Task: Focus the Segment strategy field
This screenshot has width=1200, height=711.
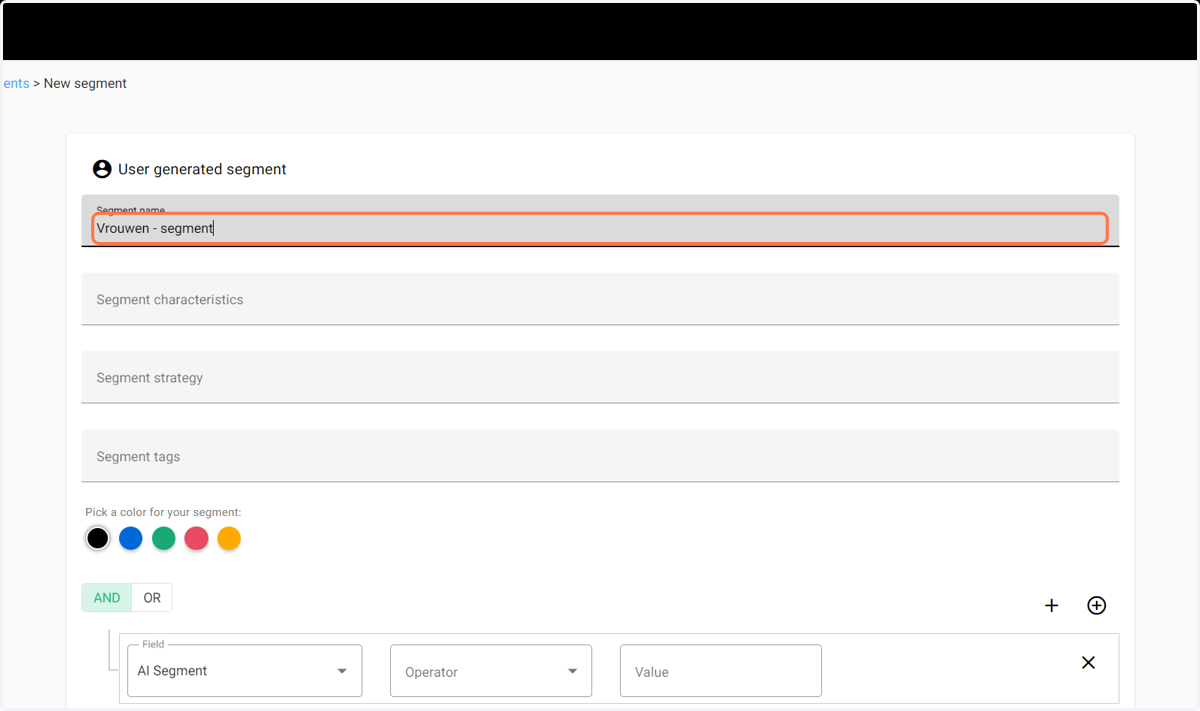Action: pyautogui.click(x=600, y=378)
